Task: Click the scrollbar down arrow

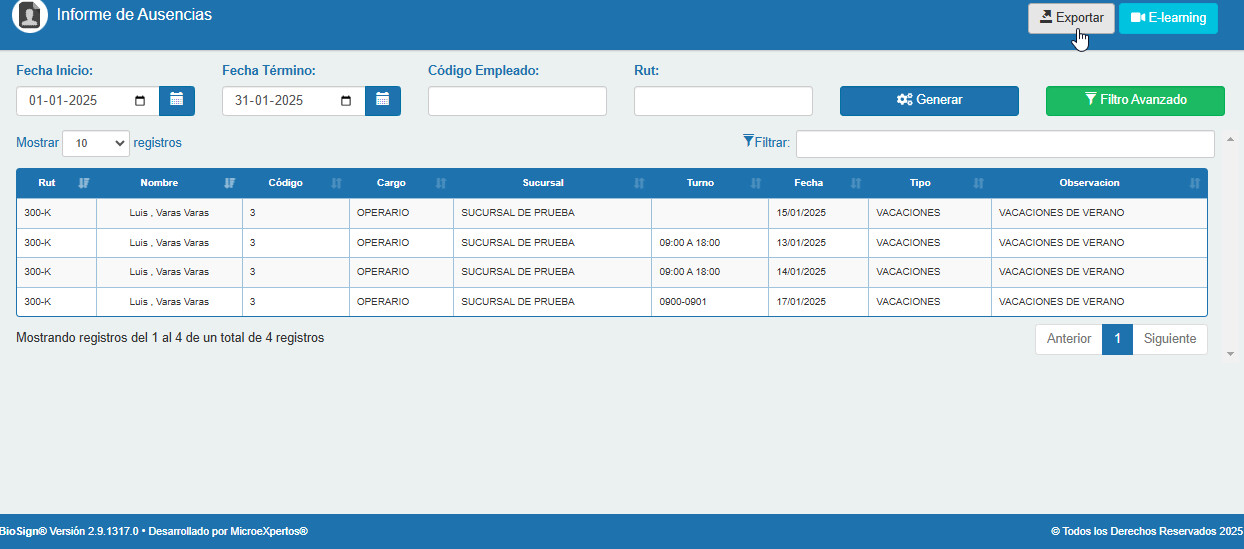Action: (x=1231, y=354)
